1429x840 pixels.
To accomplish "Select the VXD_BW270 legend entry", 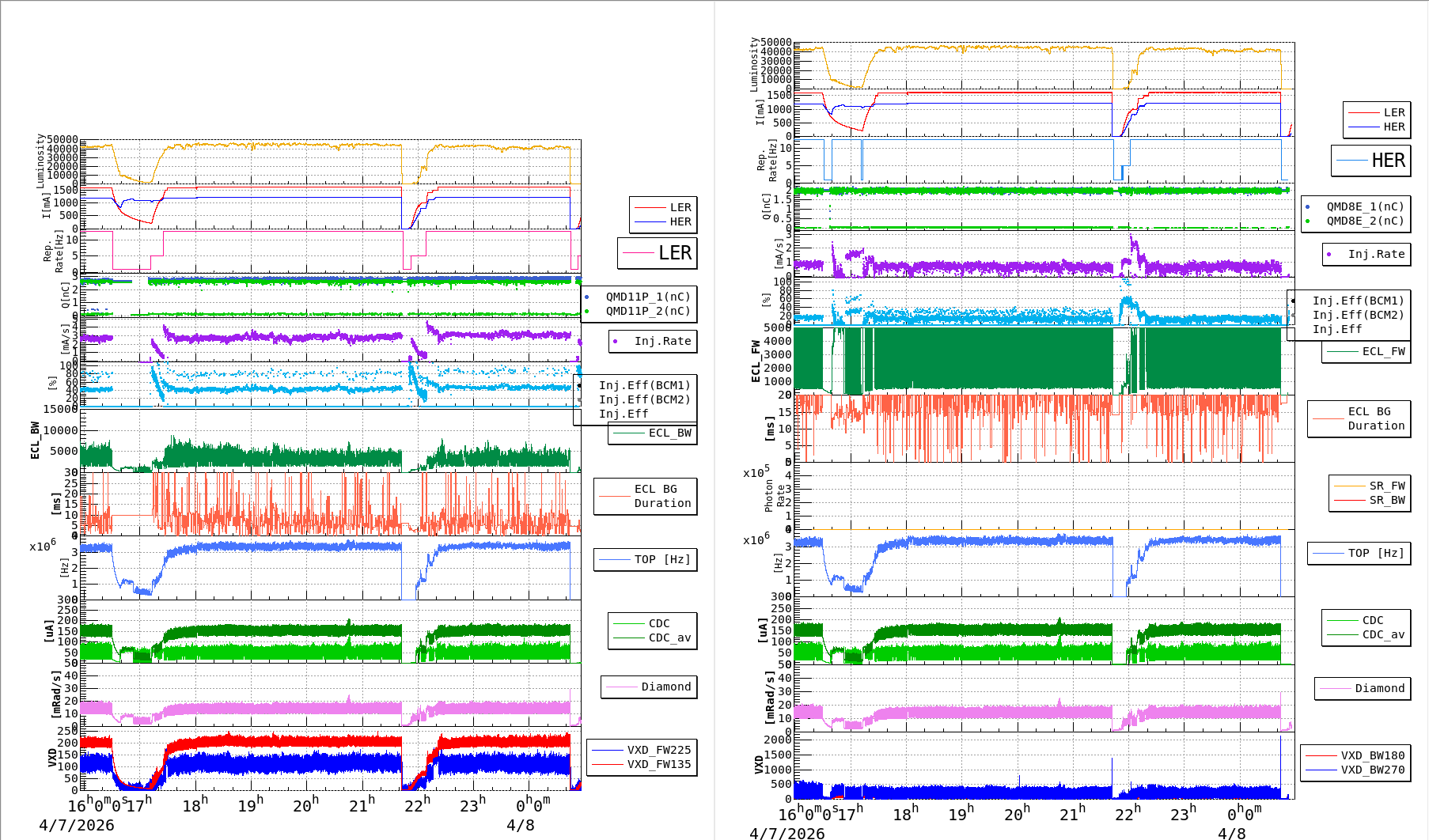I will click(1372, 770).
